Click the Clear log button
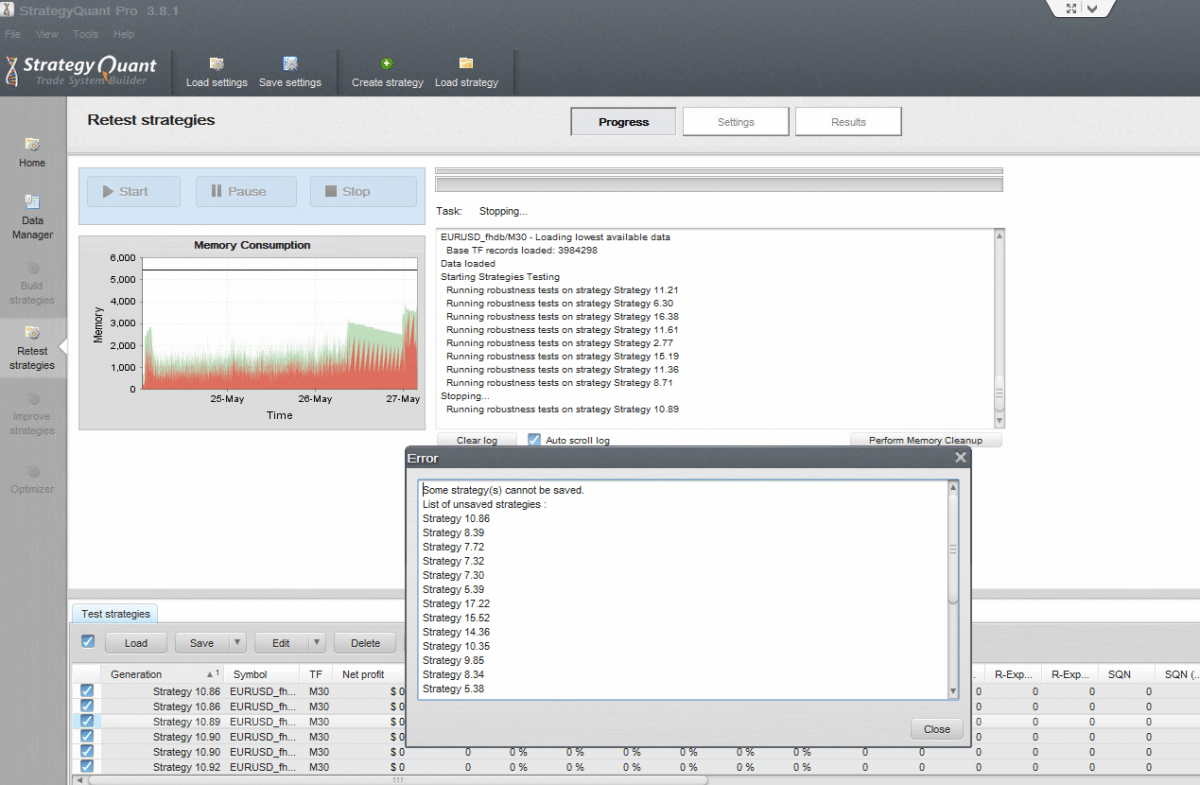 (x=476, y=440)
